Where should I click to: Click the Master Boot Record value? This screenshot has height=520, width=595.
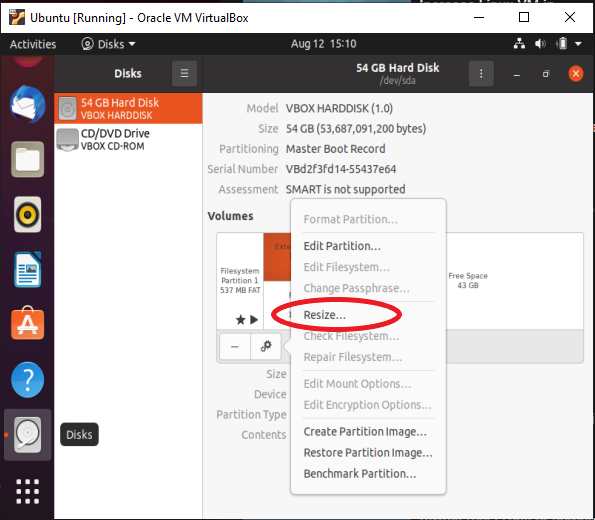coord(335,149)
